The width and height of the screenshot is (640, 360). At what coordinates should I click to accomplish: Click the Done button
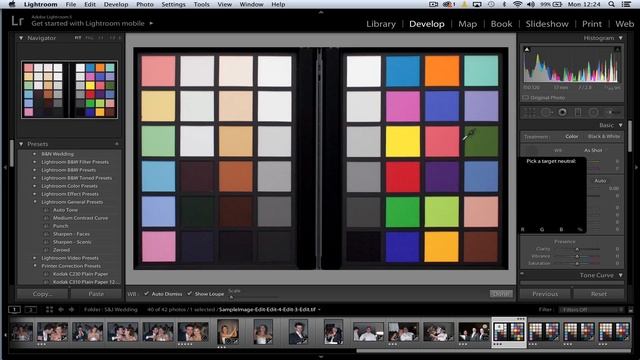[x=501, y=293]
